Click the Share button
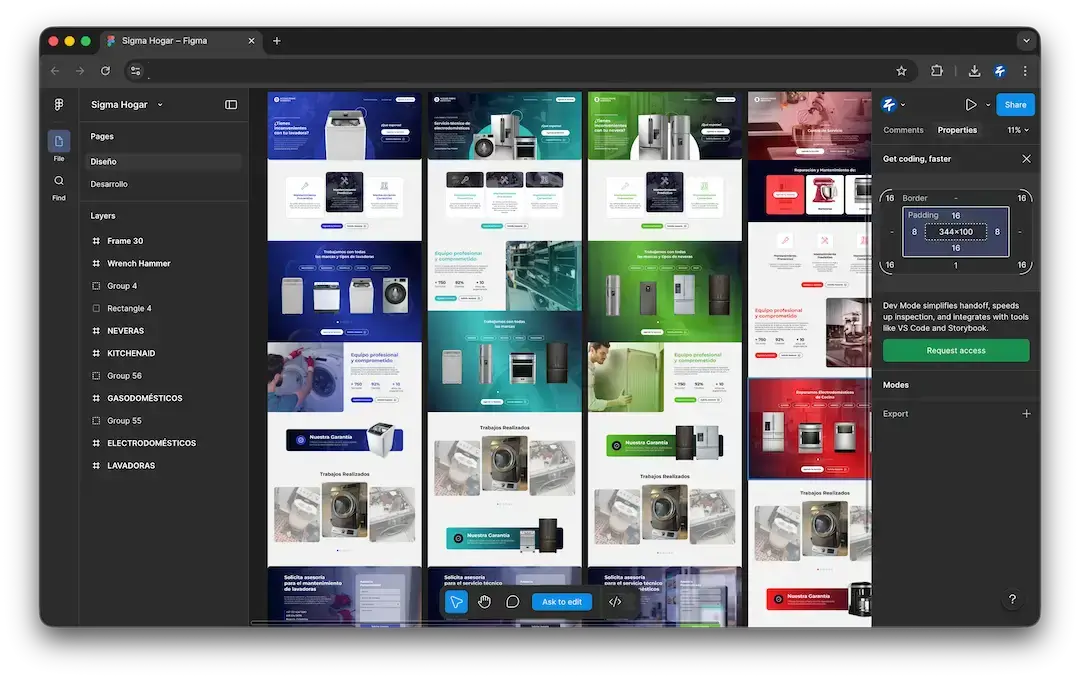The height and width of the screenshot is (679, 1080). click(x=1015, y=105)
